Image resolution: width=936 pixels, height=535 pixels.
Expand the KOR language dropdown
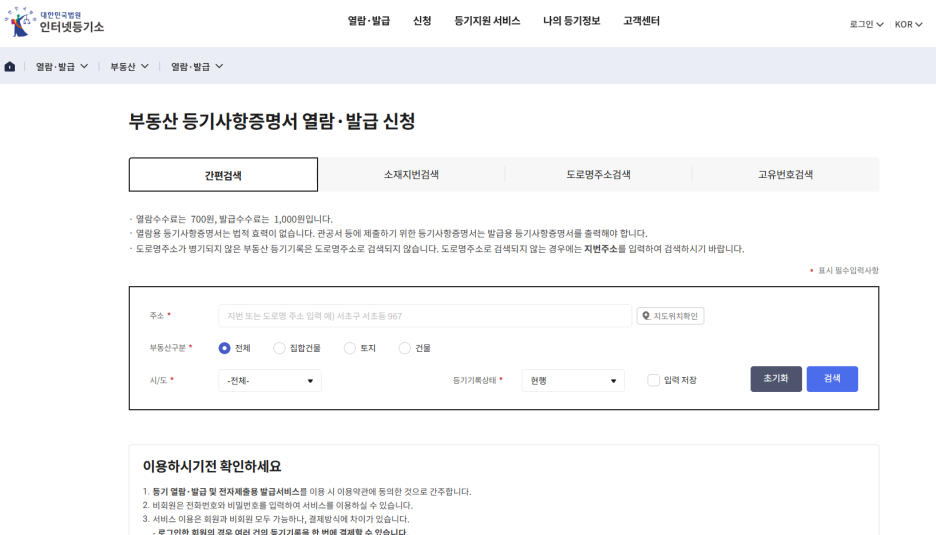coord(909,24)
